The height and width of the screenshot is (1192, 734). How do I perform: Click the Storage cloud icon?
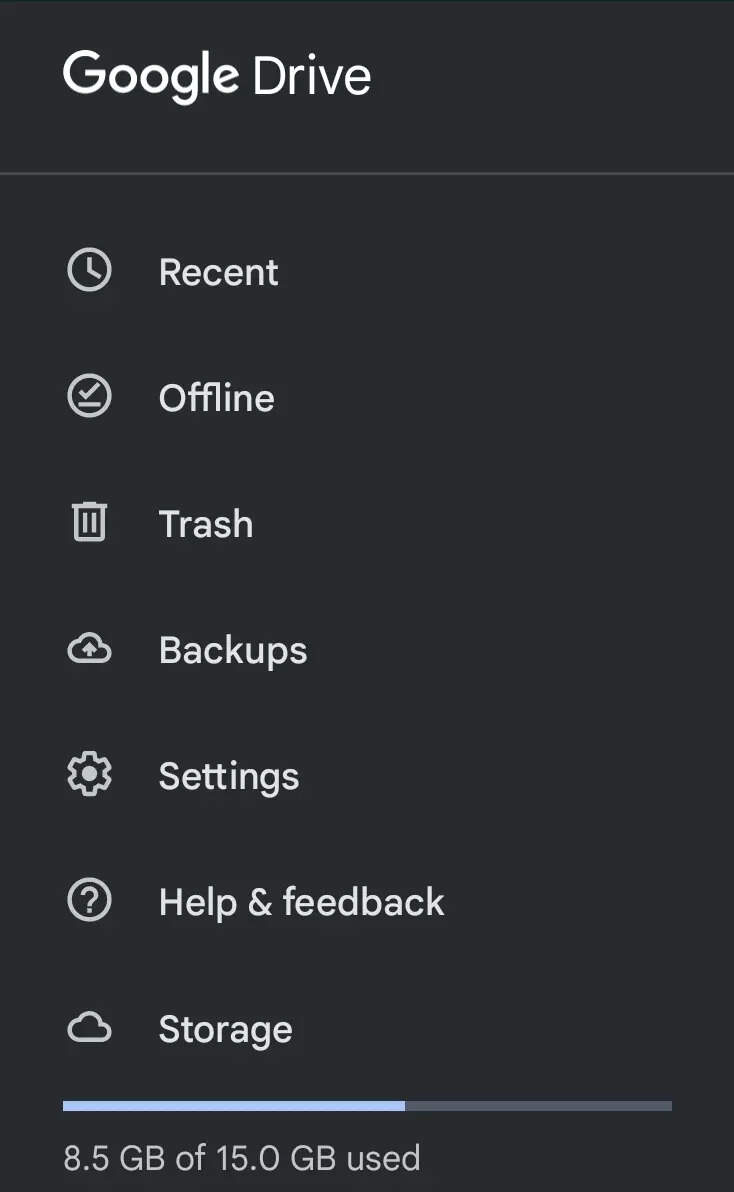pos(90,1028)
